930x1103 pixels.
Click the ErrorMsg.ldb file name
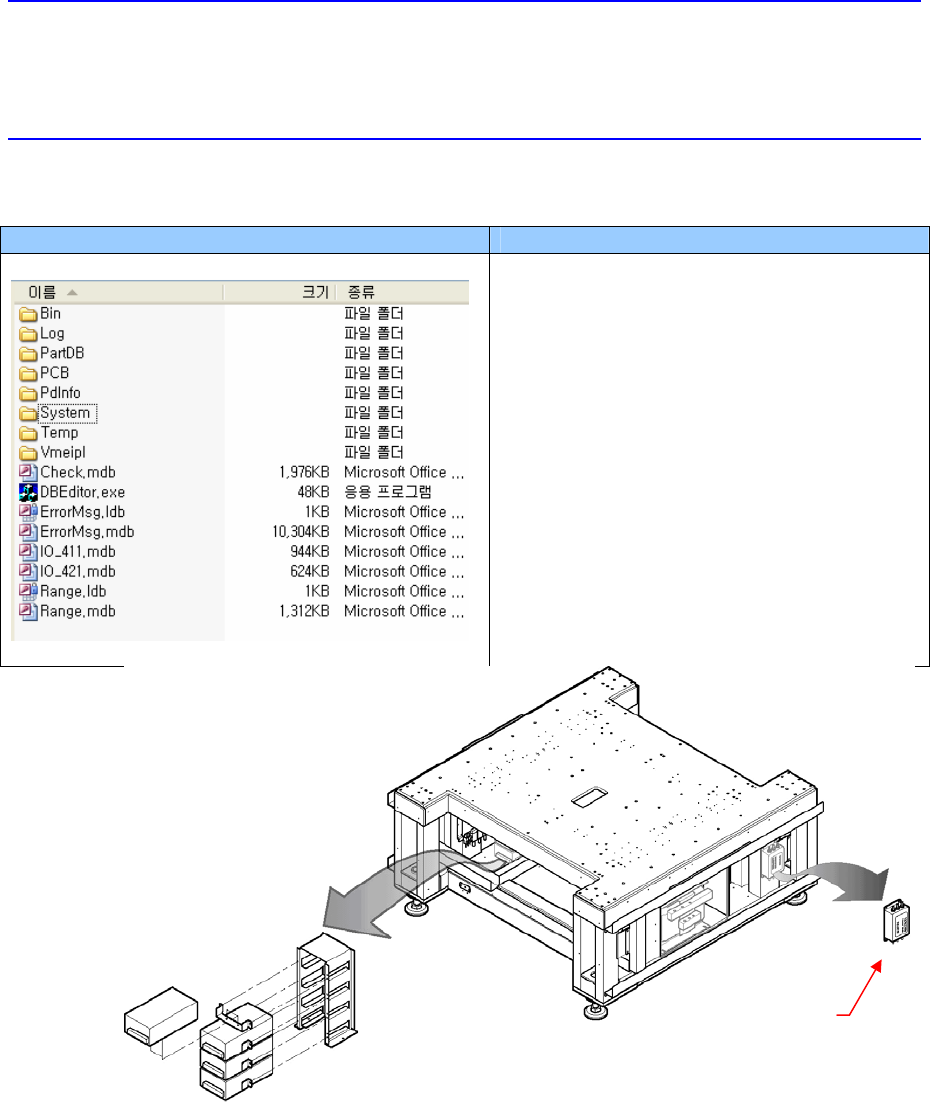pyautogui.click(x=82, y=512)
